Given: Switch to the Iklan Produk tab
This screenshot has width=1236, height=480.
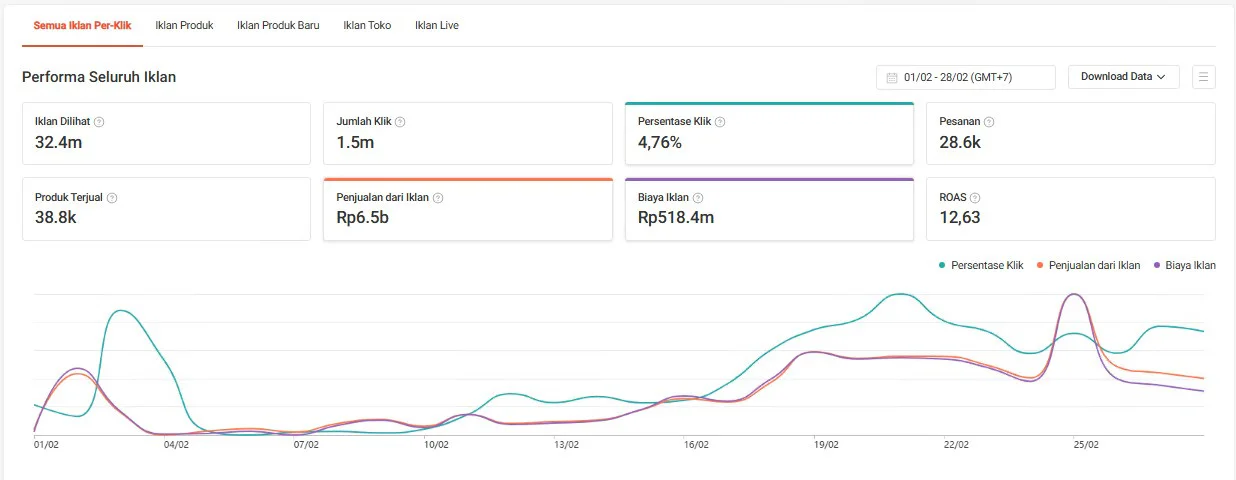Looking at the screenshot, I should (184, 25).
